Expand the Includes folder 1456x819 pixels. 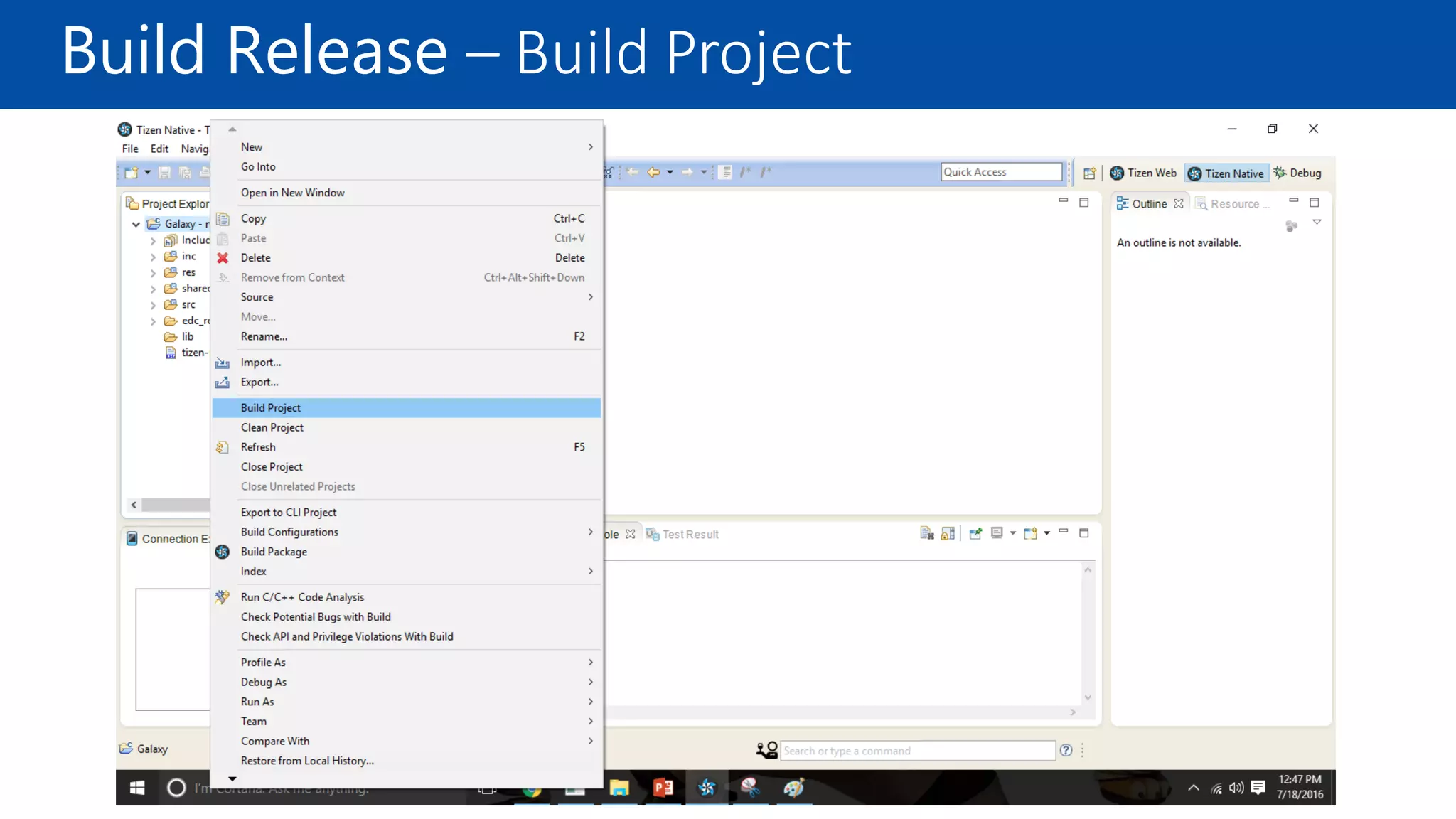tap(153, 241)
